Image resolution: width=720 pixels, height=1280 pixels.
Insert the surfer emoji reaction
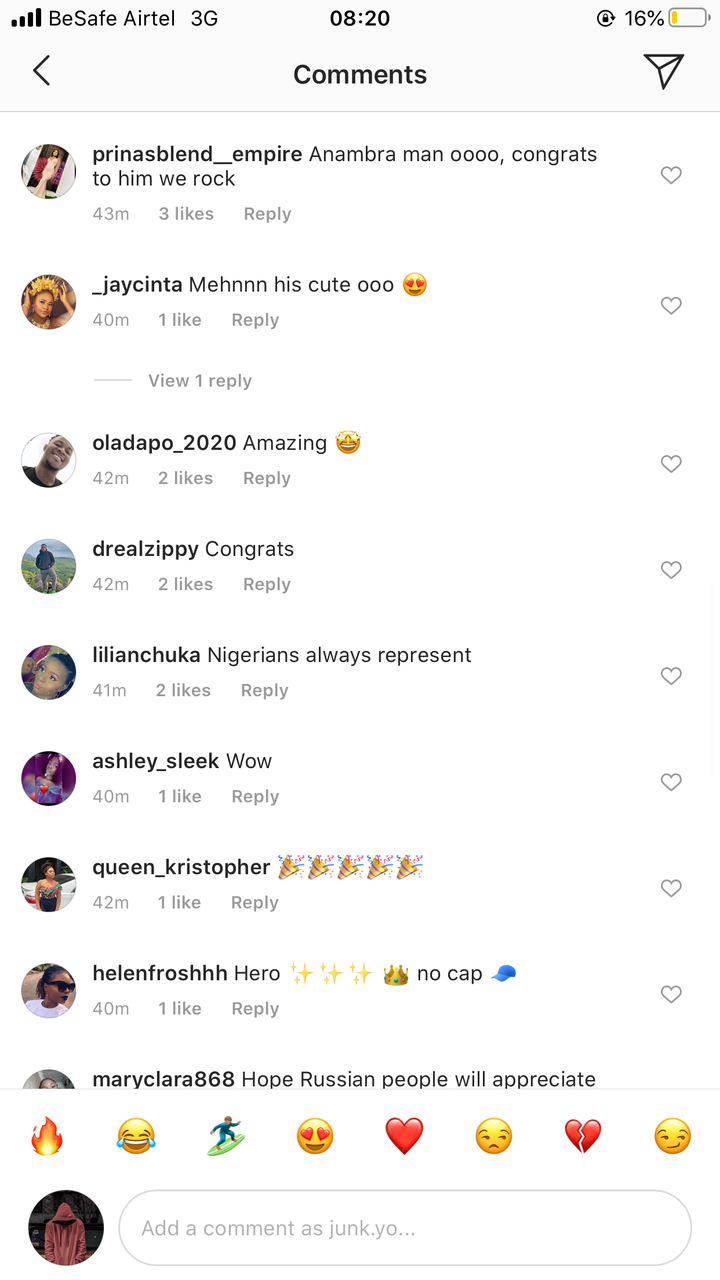[226, 1136]
